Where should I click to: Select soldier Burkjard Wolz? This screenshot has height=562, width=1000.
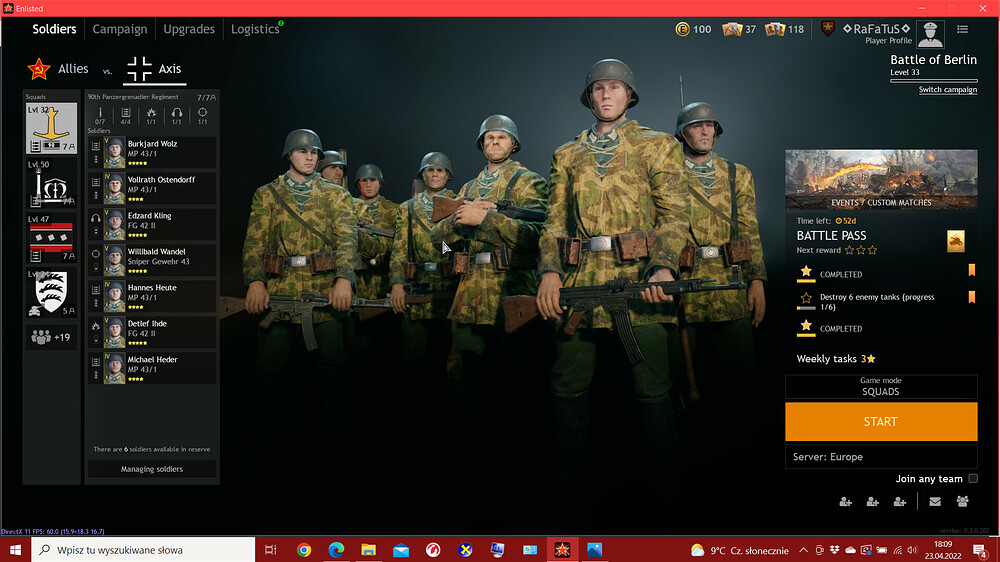tap(152, 152)
